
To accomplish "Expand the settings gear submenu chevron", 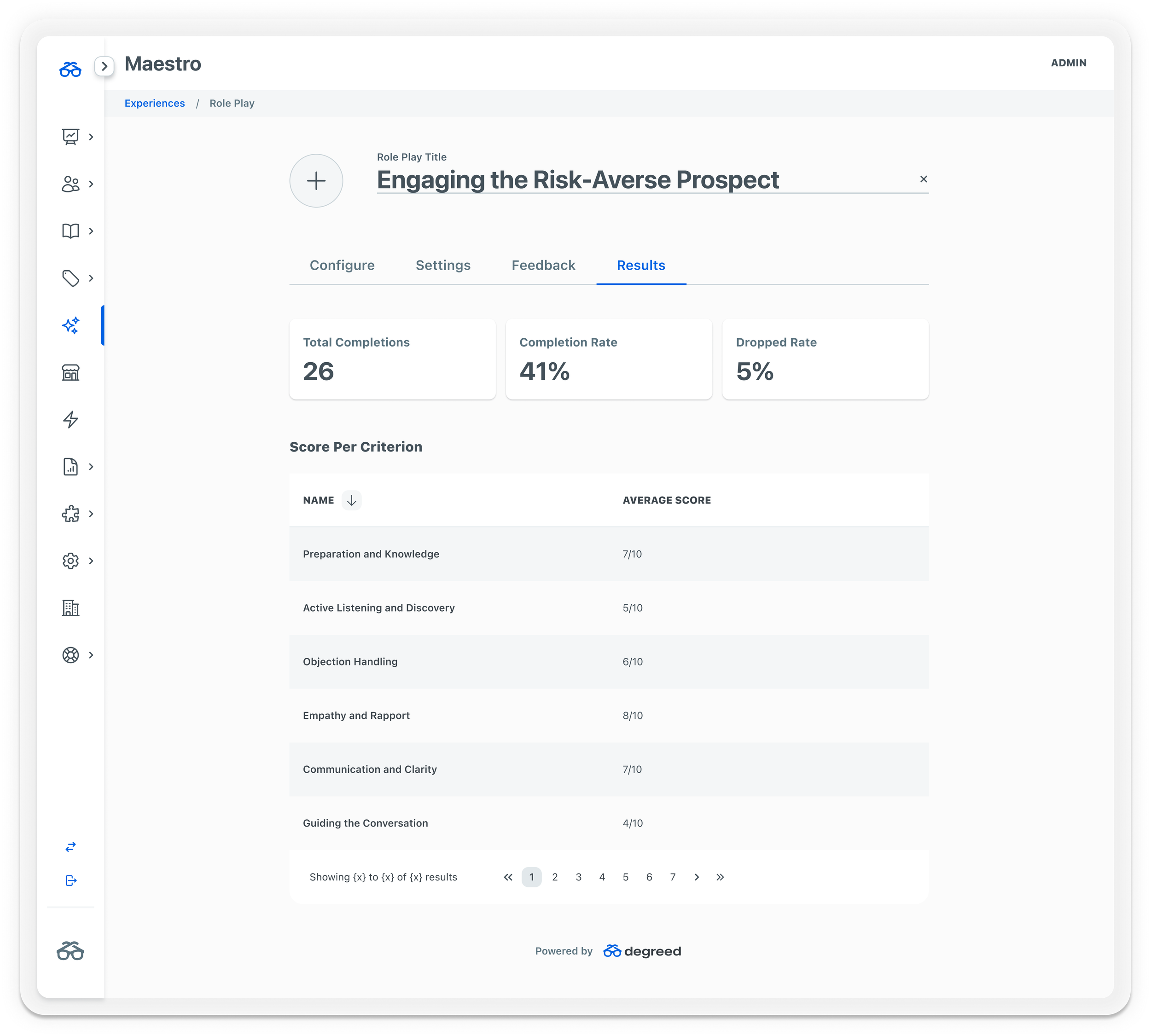I will click(x=91, y=561).
